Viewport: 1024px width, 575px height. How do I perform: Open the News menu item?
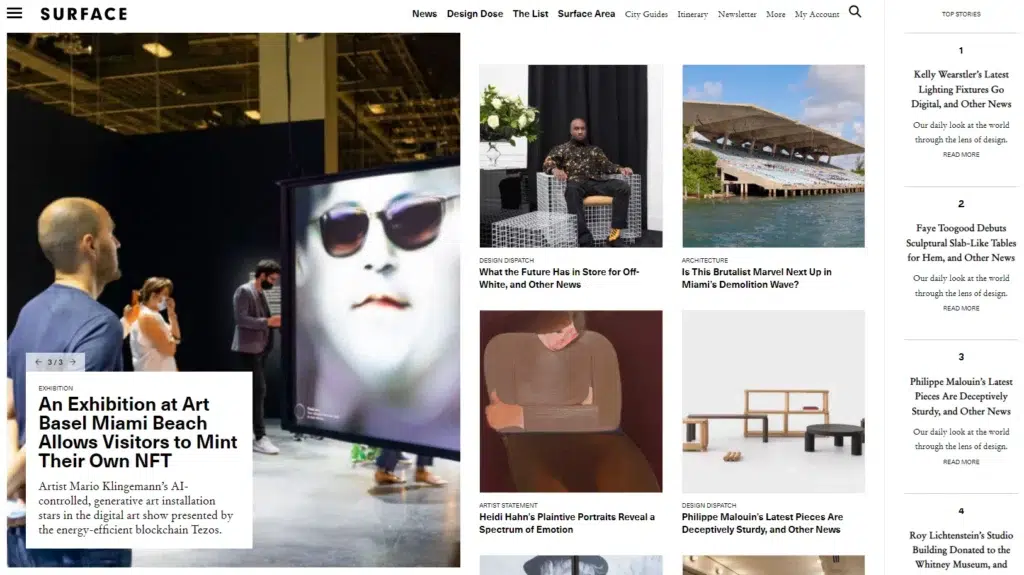424,14
